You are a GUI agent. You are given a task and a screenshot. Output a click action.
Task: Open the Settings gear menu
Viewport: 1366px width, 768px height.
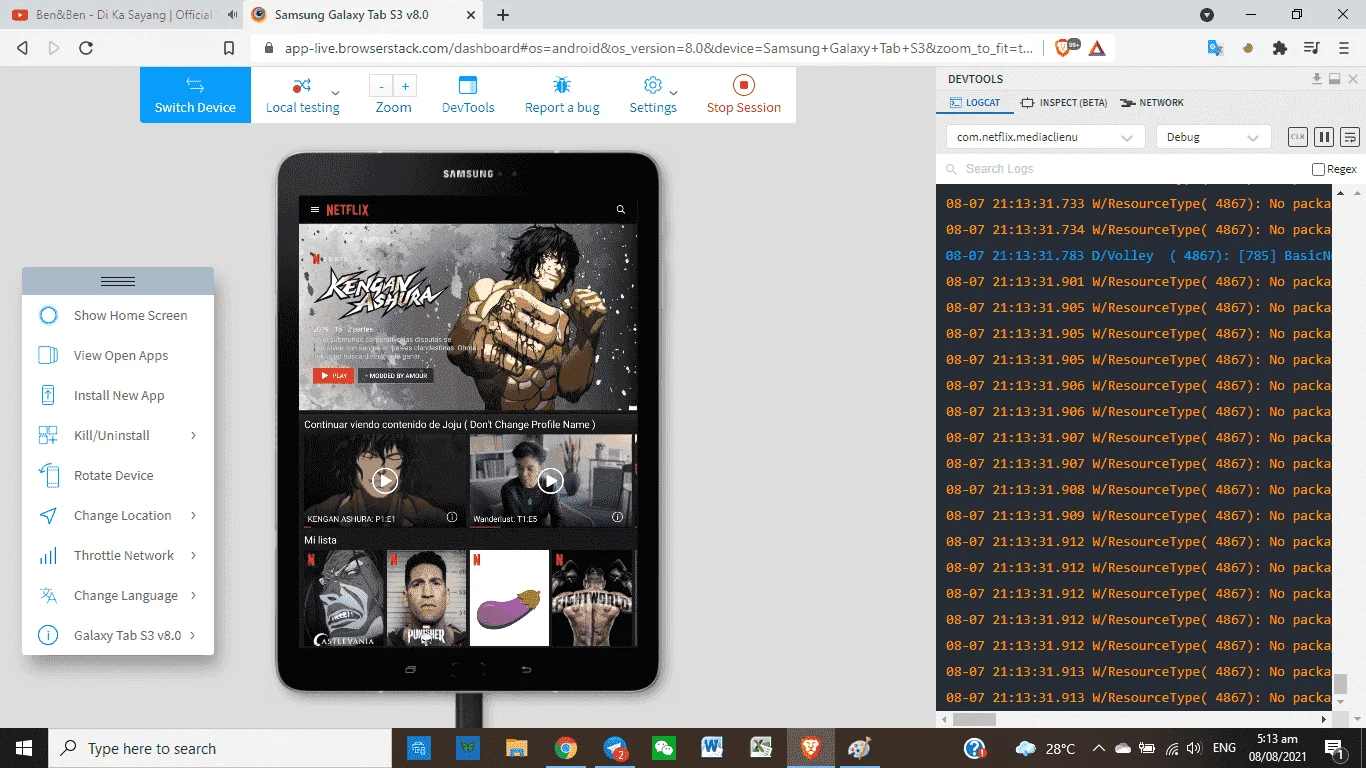653,95
